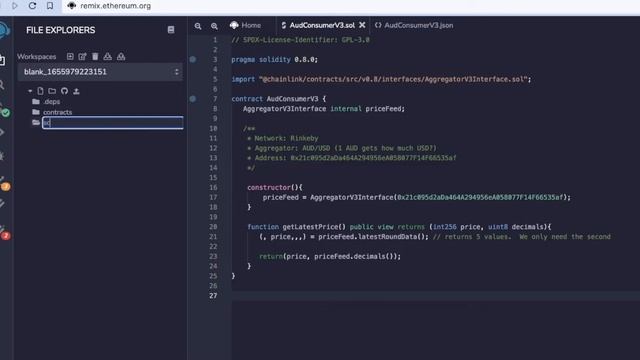Image resolution: width=640 pixels, height=360 pixels.
Task: Click the browser address bar remix.ethereum.org
Action: 116,6
